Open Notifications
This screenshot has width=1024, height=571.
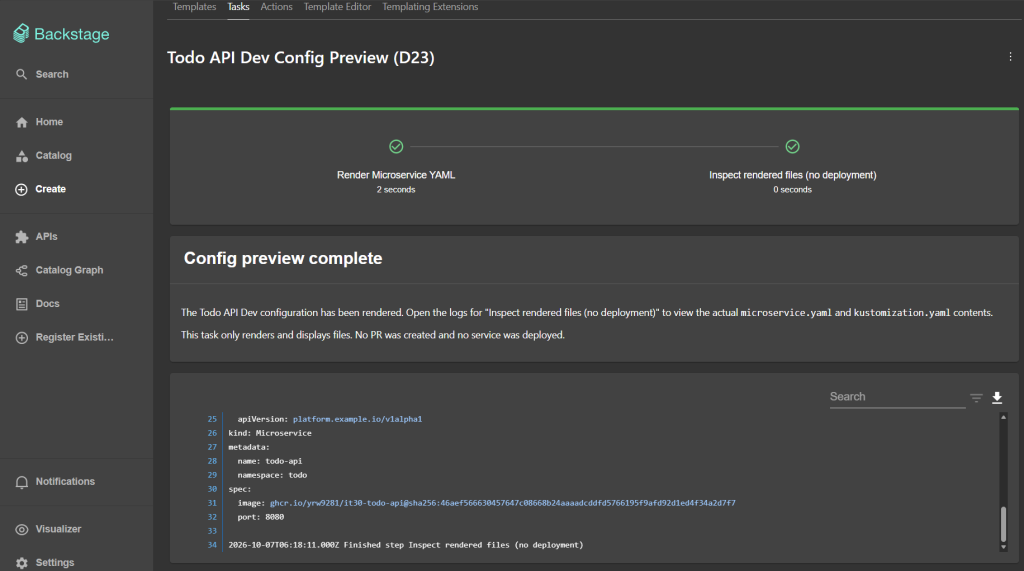coord(56,481)
